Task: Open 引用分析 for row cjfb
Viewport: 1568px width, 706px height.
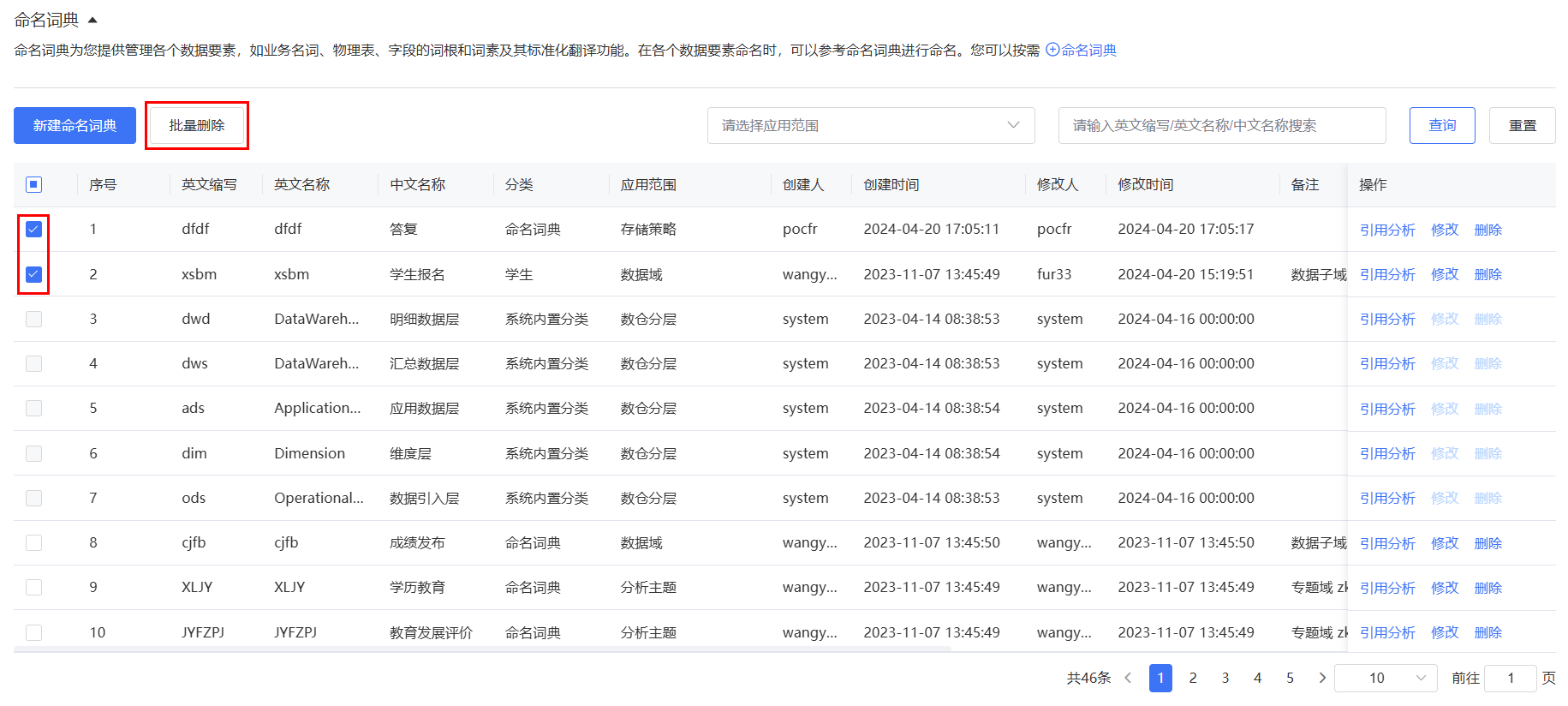Action: tap(1387, 543)
